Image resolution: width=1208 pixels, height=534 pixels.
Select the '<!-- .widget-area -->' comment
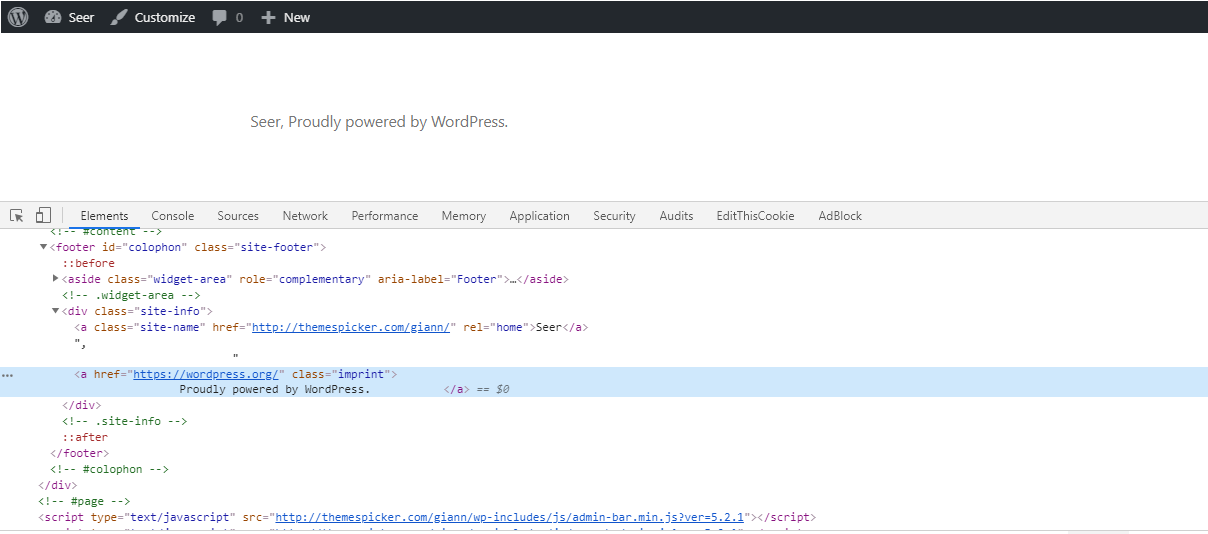132,295
